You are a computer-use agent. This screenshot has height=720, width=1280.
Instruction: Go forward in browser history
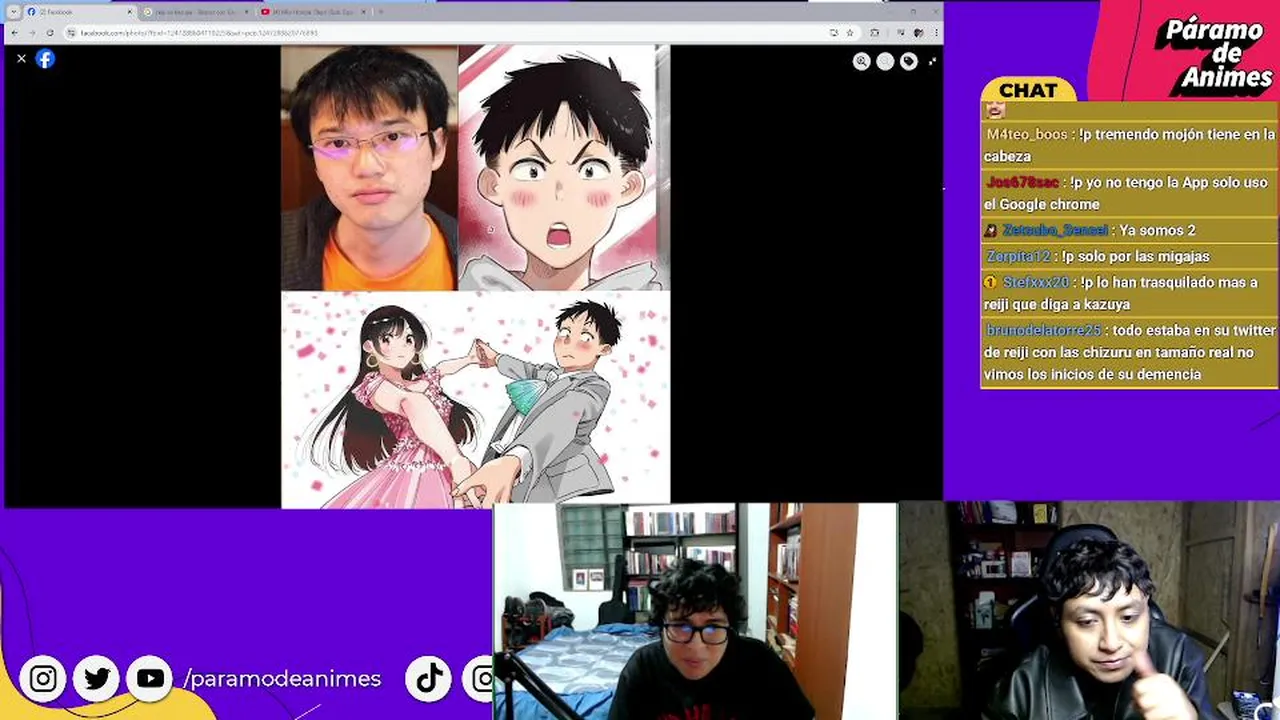click(x=32, y=33)
